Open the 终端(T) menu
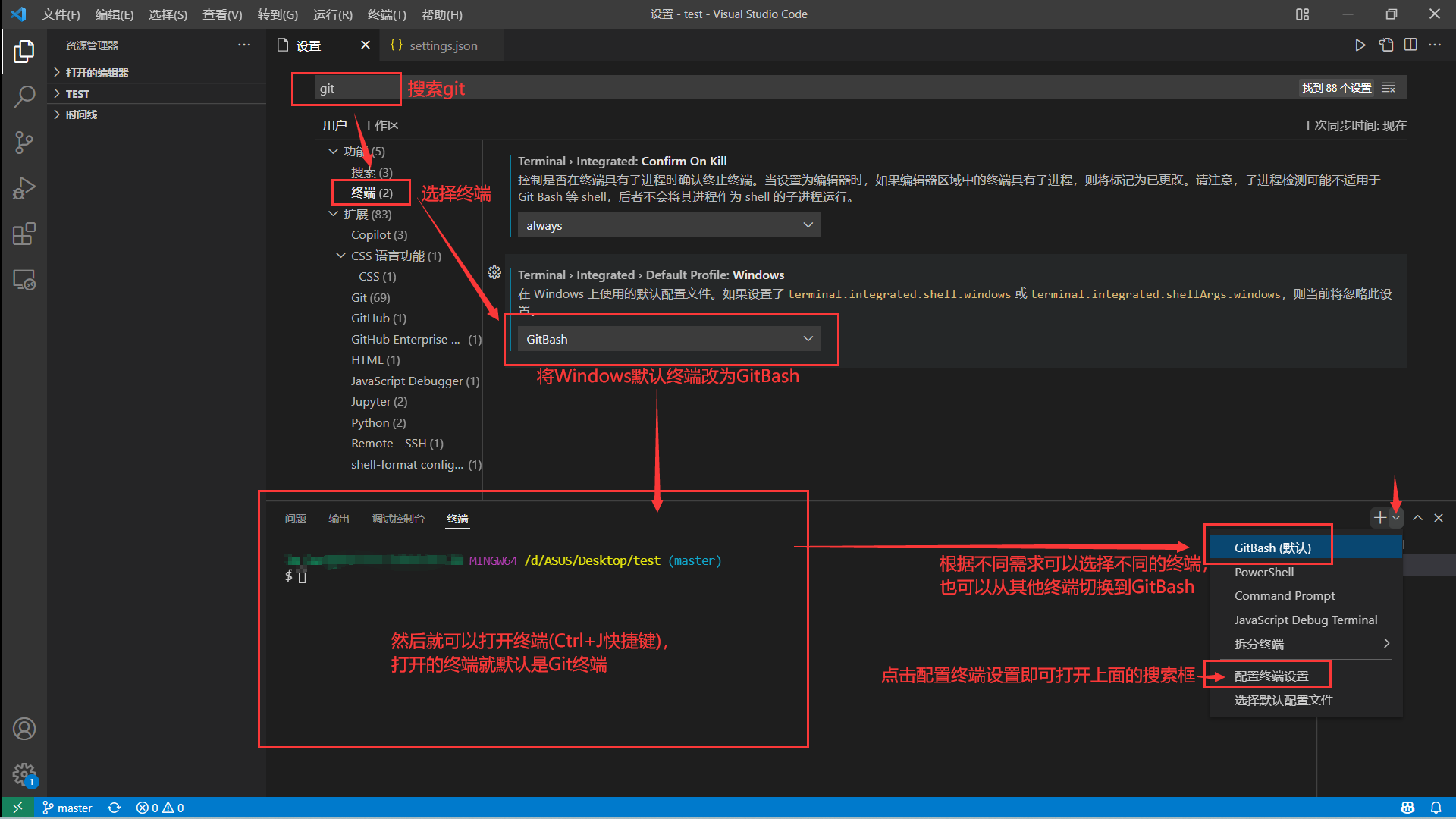The height and width of the screenshot is (819, 1456). pyautogui.click(x=387, y=14)
